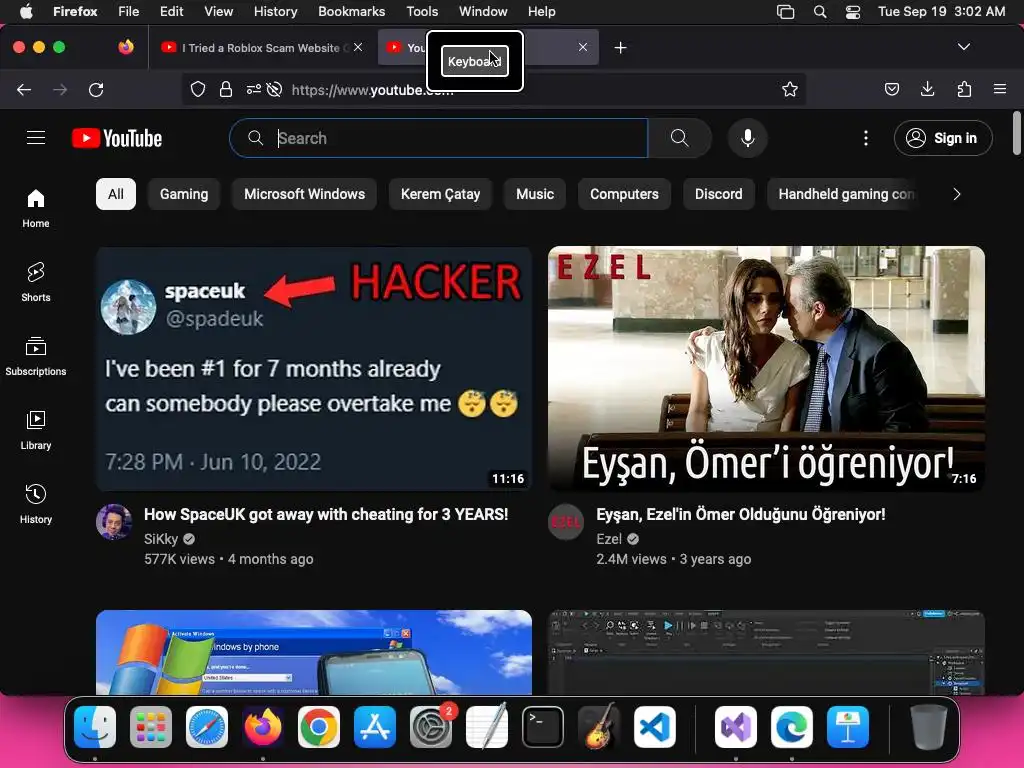Open the tracking protection shield panel
Screen dimensions: 1024x768
coord(198,89)
